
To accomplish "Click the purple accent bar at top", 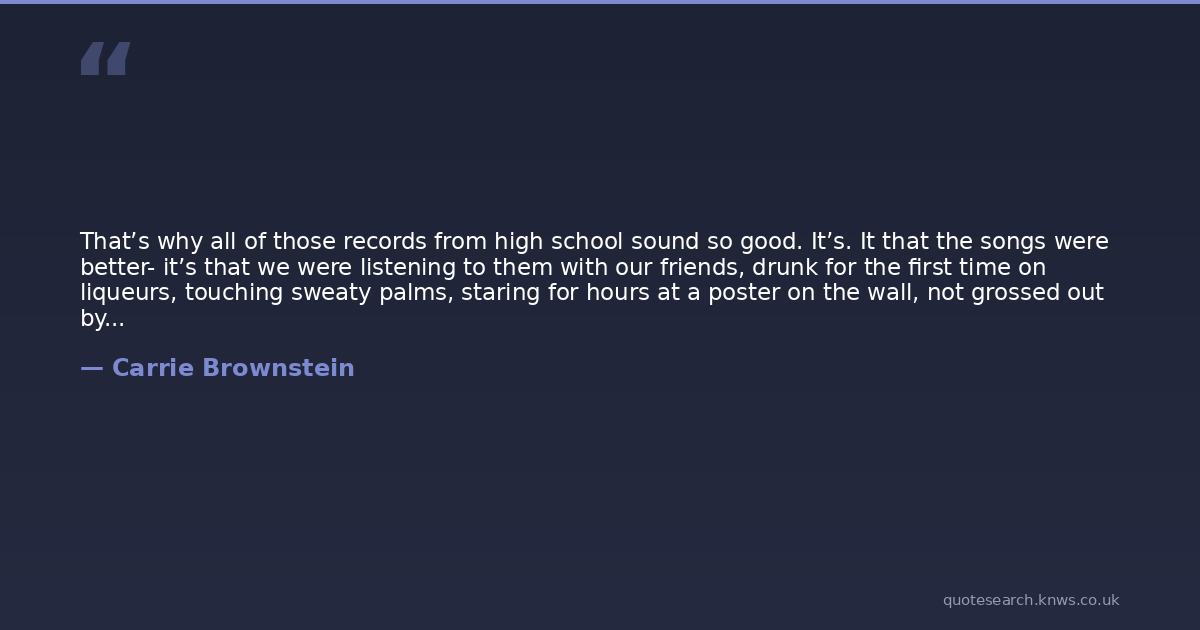I will [x=600, y=2].
